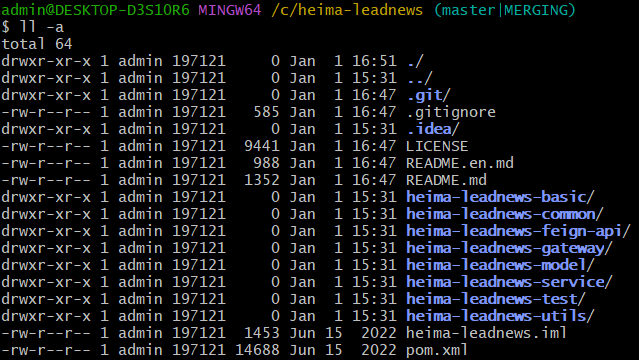Select heima-leadnews-test/ directory

pos(496,299)
